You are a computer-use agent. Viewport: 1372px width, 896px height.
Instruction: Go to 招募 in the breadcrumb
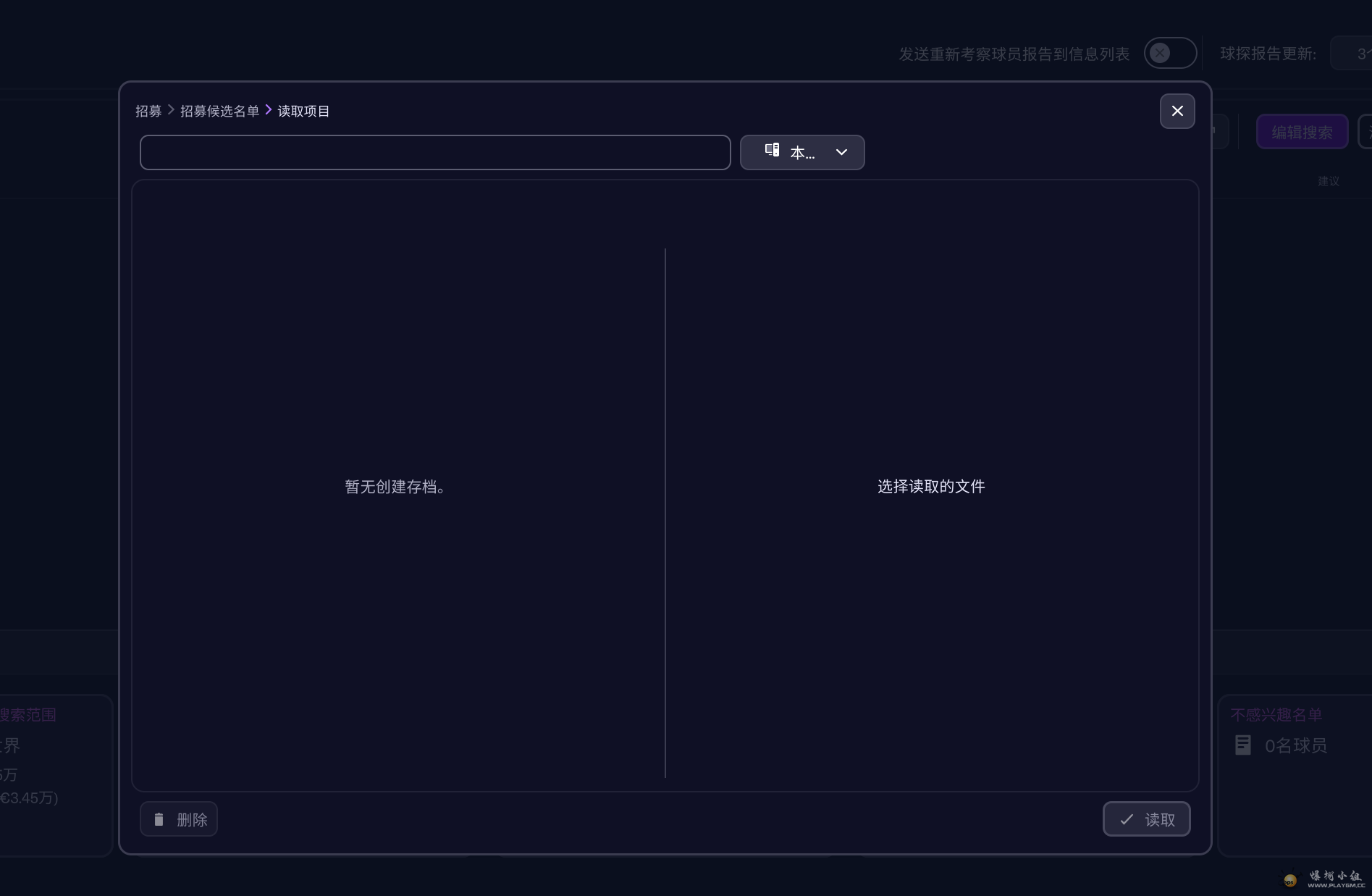[x=148, y=111]
